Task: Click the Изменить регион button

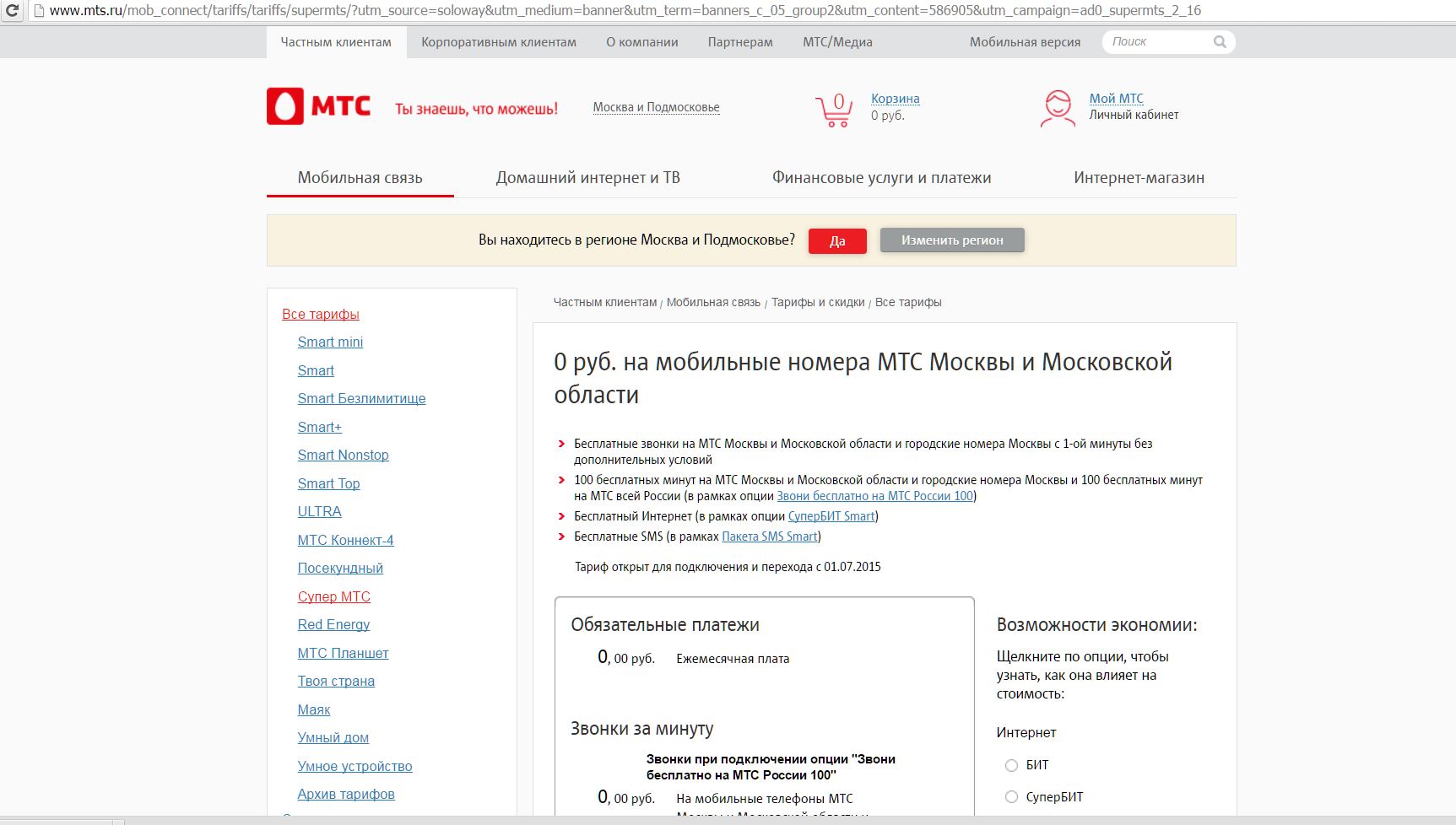Action: [x=952, y=240]
